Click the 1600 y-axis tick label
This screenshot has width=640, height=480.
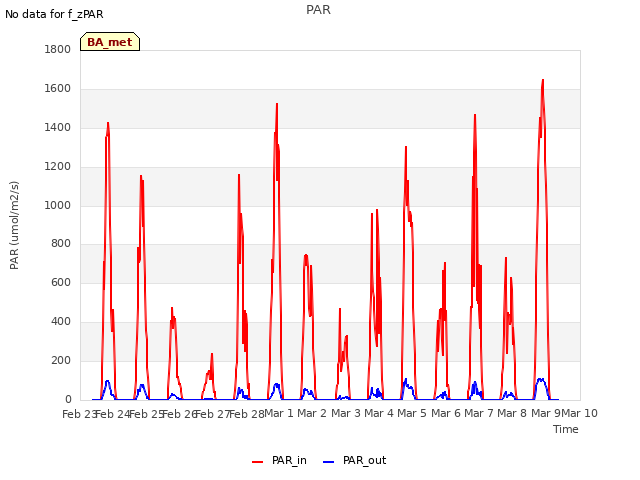click(x=58, y=89)
